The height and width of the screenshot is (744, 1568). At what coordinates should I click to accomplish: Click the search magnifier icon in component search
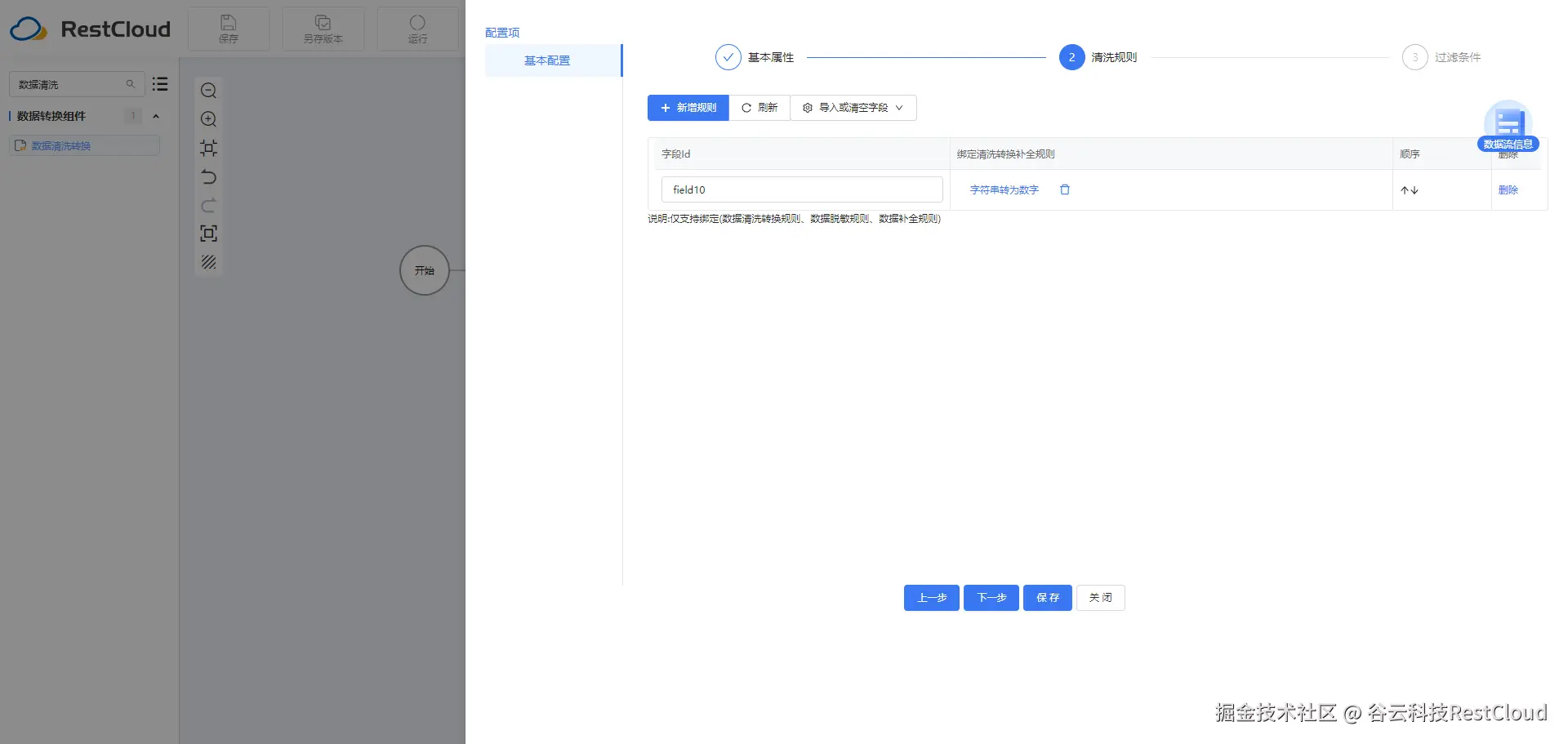131,84
